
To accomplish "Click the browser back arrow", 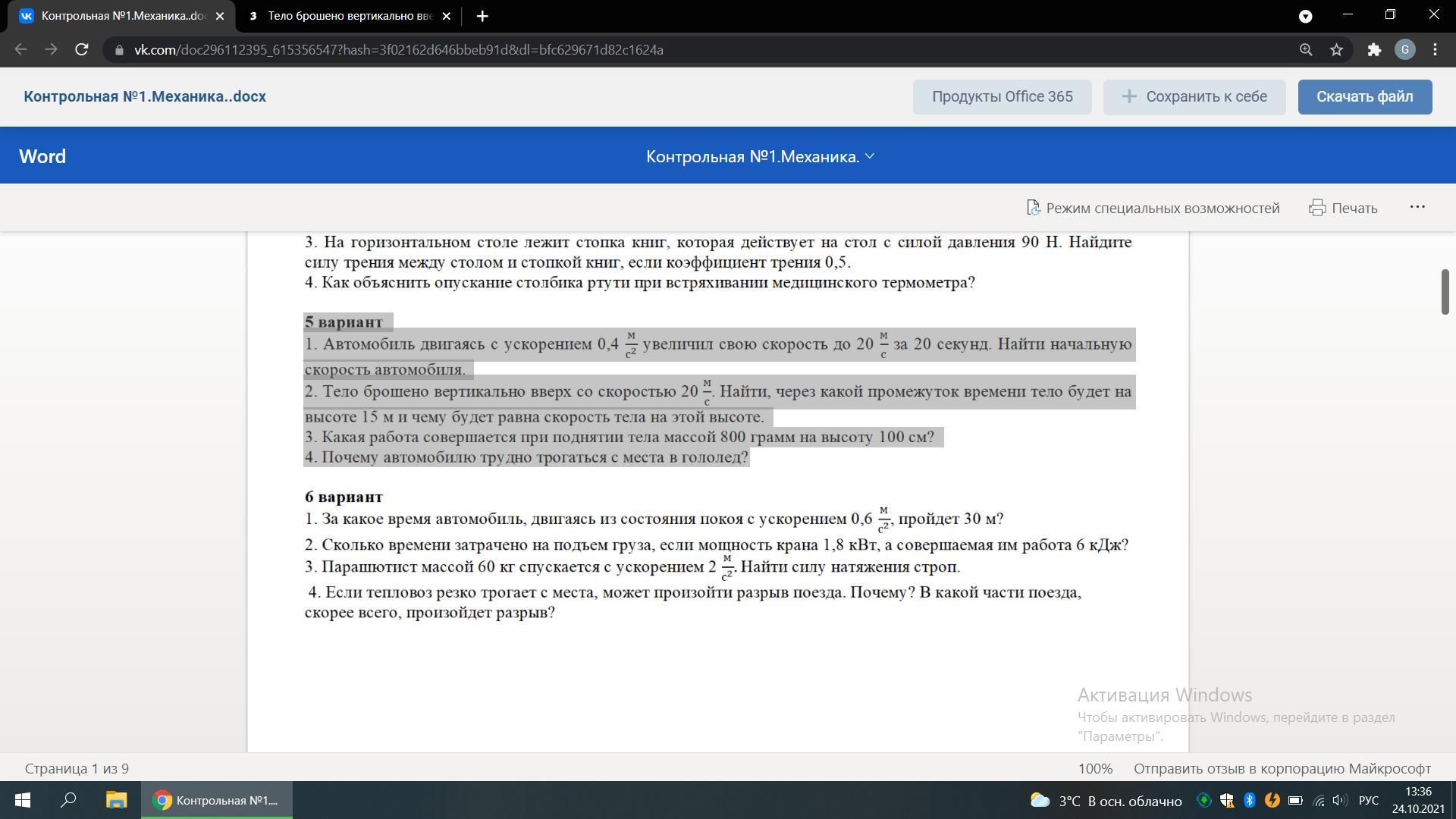I will 20,49.
